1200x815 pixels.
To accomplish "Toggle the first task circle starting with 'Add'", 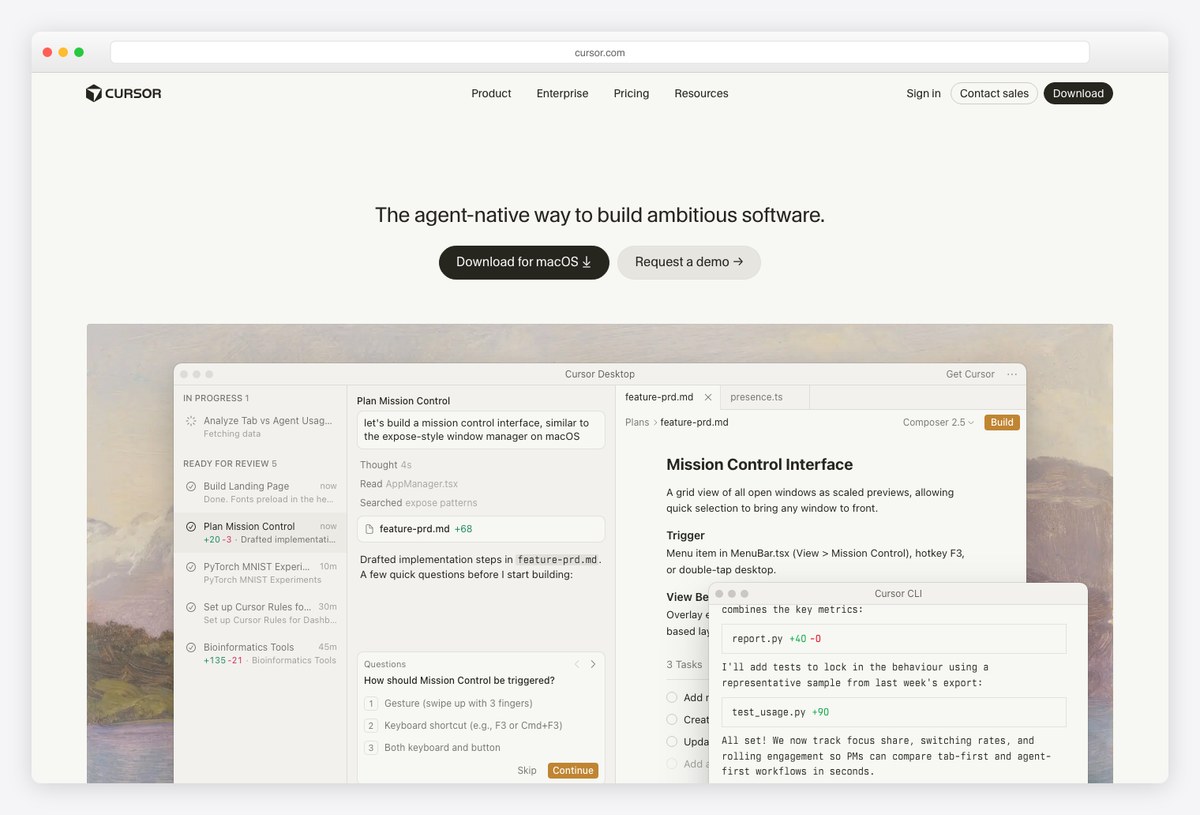I will [672, 697].
